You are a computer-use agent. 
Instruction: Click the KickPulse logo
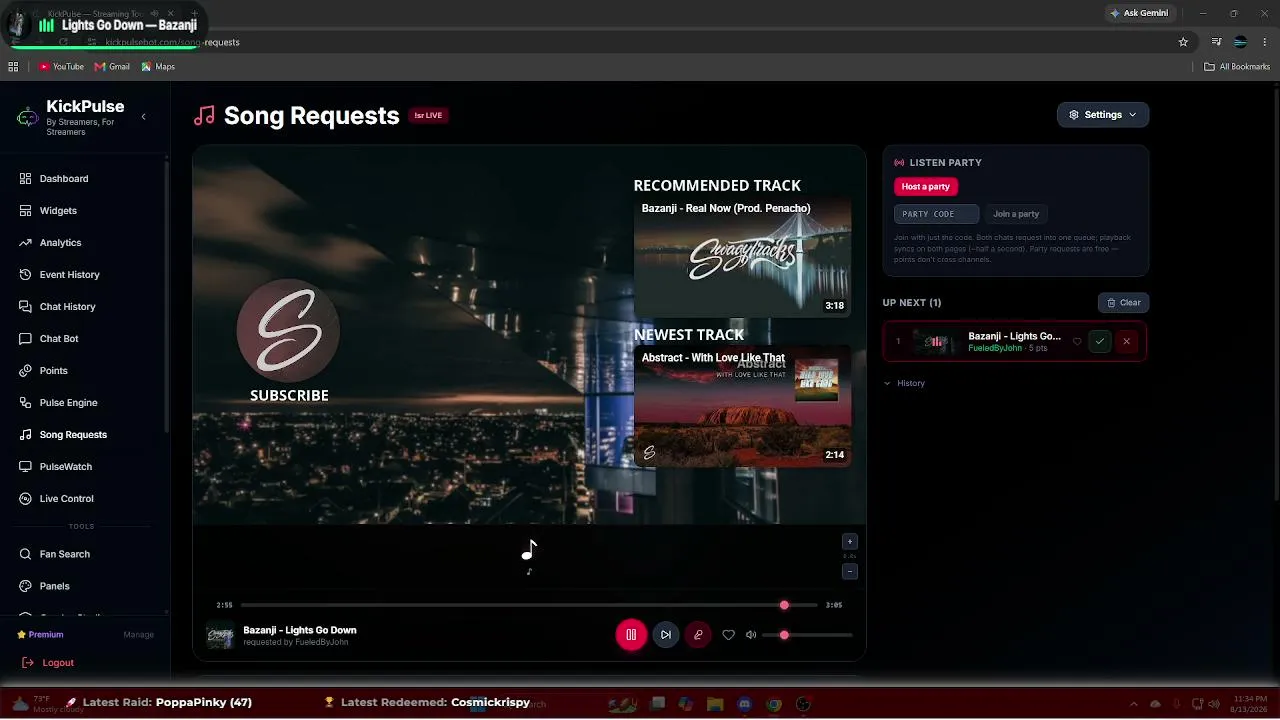click(28, 117)
